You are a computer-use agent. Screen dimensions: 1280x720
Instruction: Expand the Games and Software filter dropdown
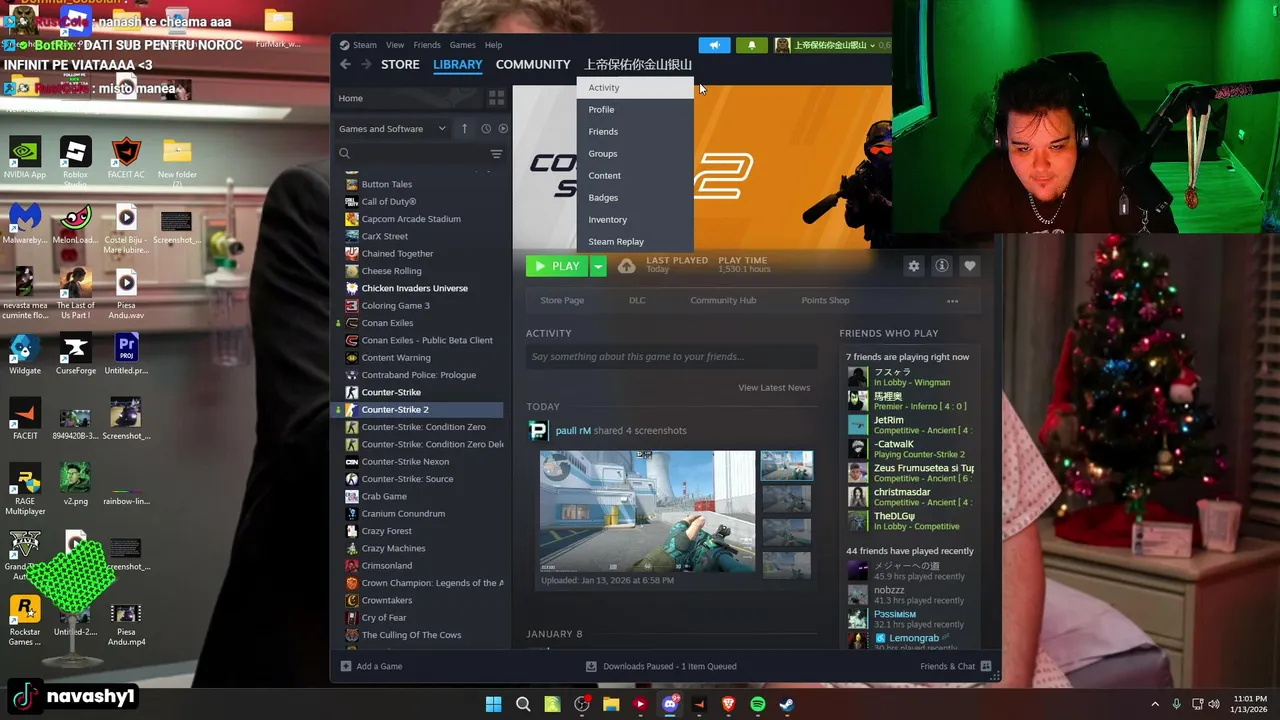pyautogui.click(x=392, y=129)
